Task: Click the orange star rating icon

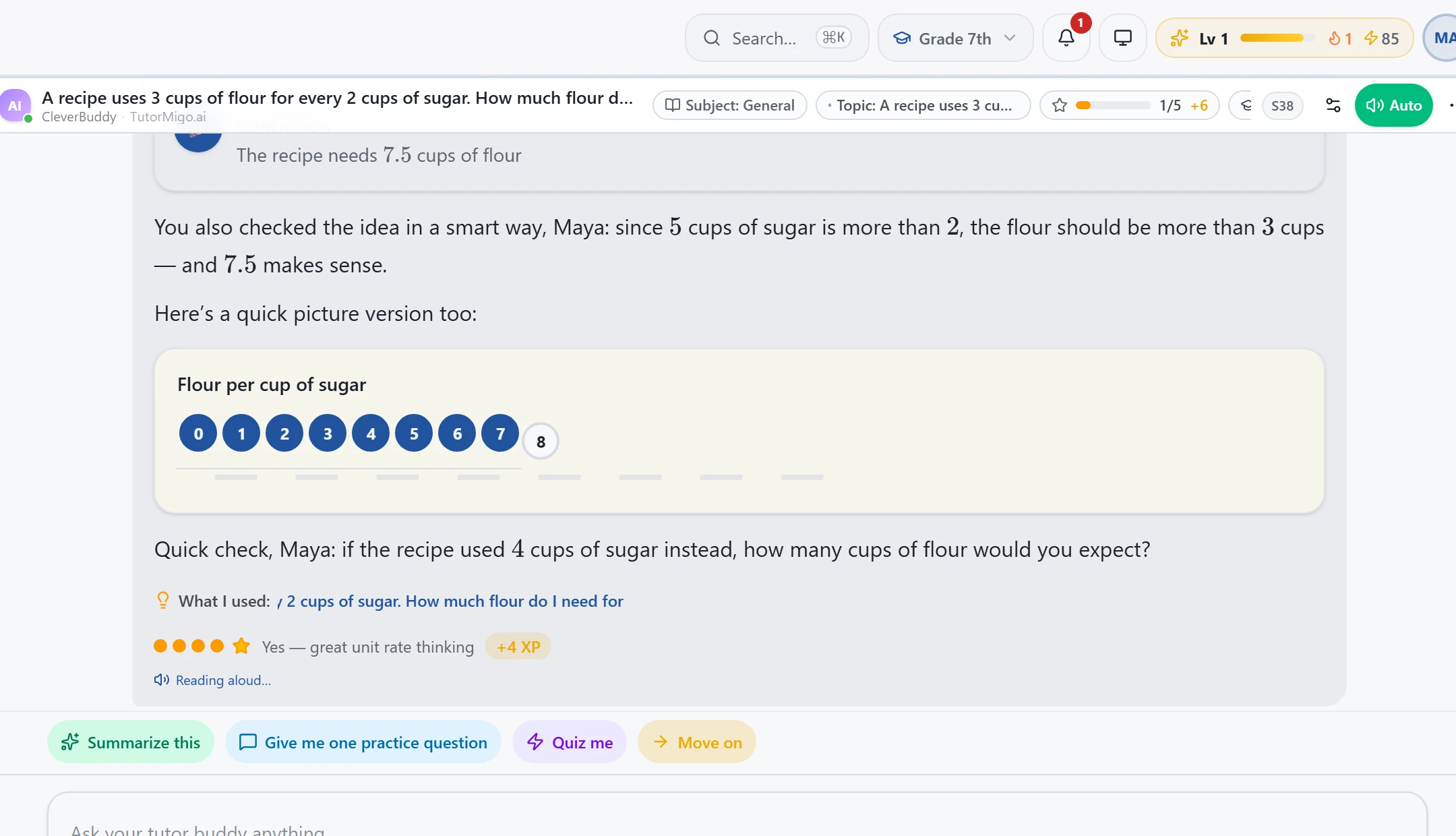Action: [241, 647]
